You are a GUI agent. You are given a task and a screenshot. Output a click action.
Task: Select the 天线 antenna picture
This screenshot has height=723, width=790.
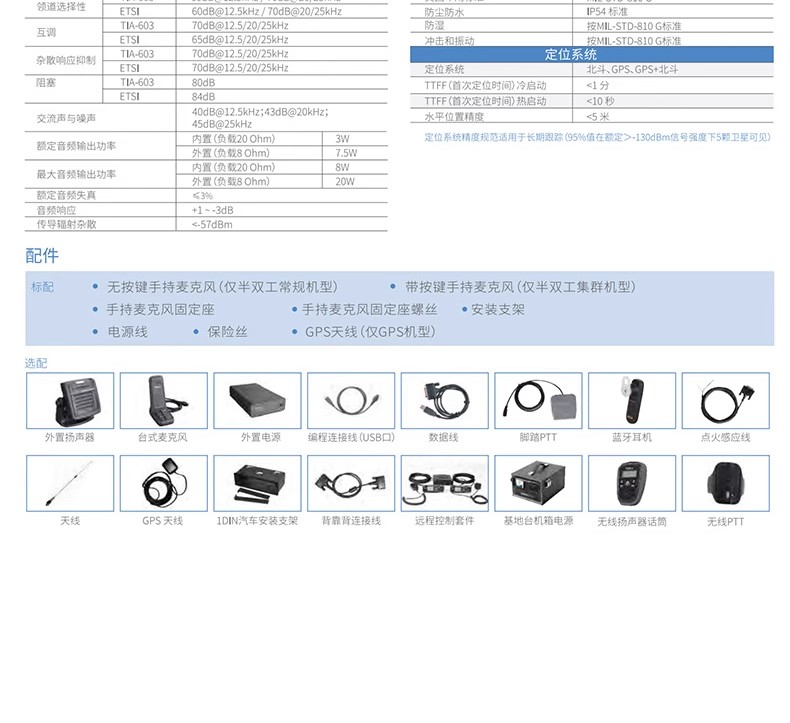[70, 484]
